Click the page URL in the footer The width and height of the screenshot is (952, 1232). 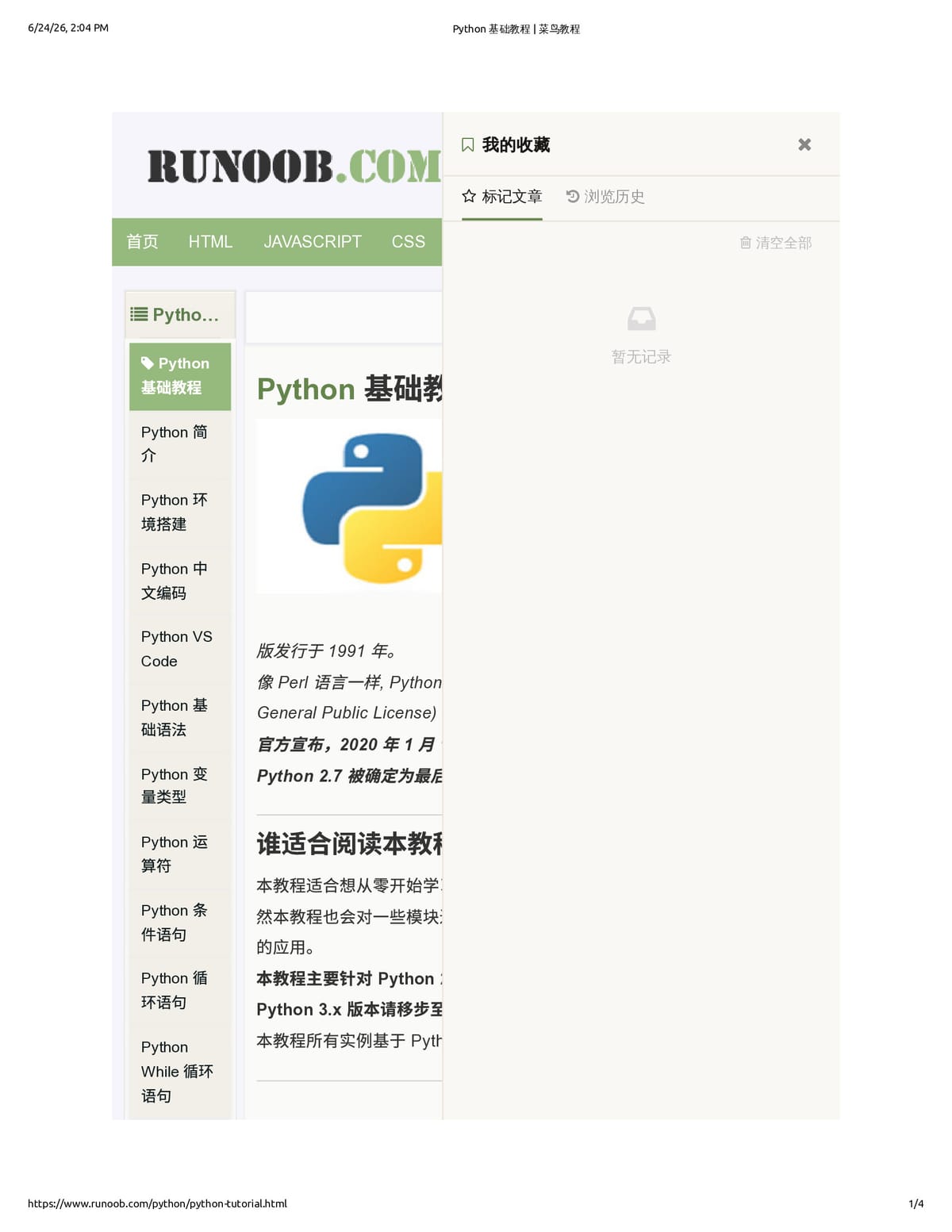pos(157,1203)
